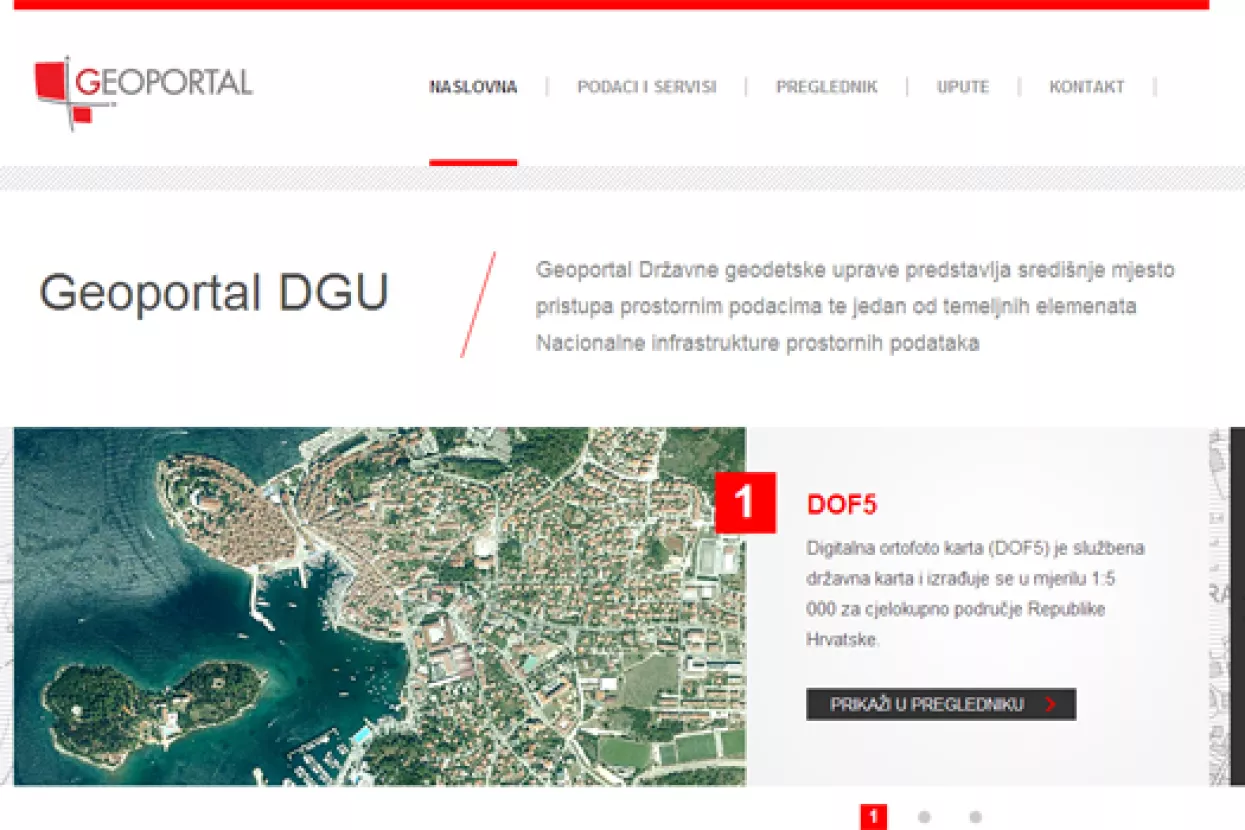Image resolution: width=1245 pixels, height=830 pixels.
Task: Click the red number 1 badge on the slide
Action: click(x=745, y=503)
